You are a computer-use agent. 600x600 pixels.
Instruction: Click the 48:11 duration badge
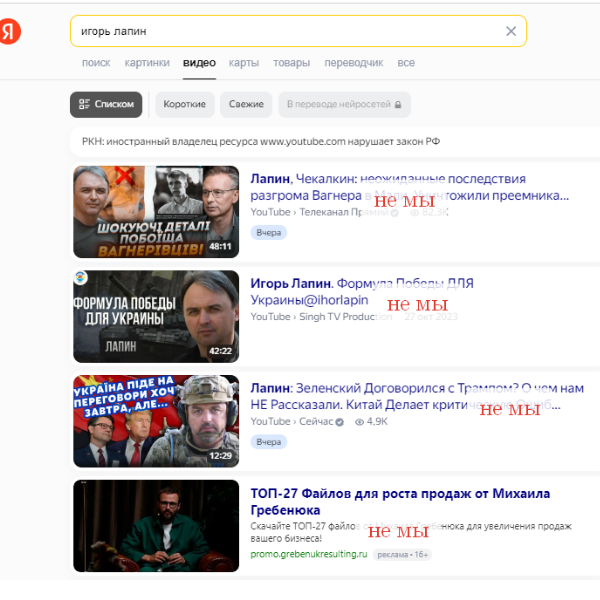click(220, 246)
